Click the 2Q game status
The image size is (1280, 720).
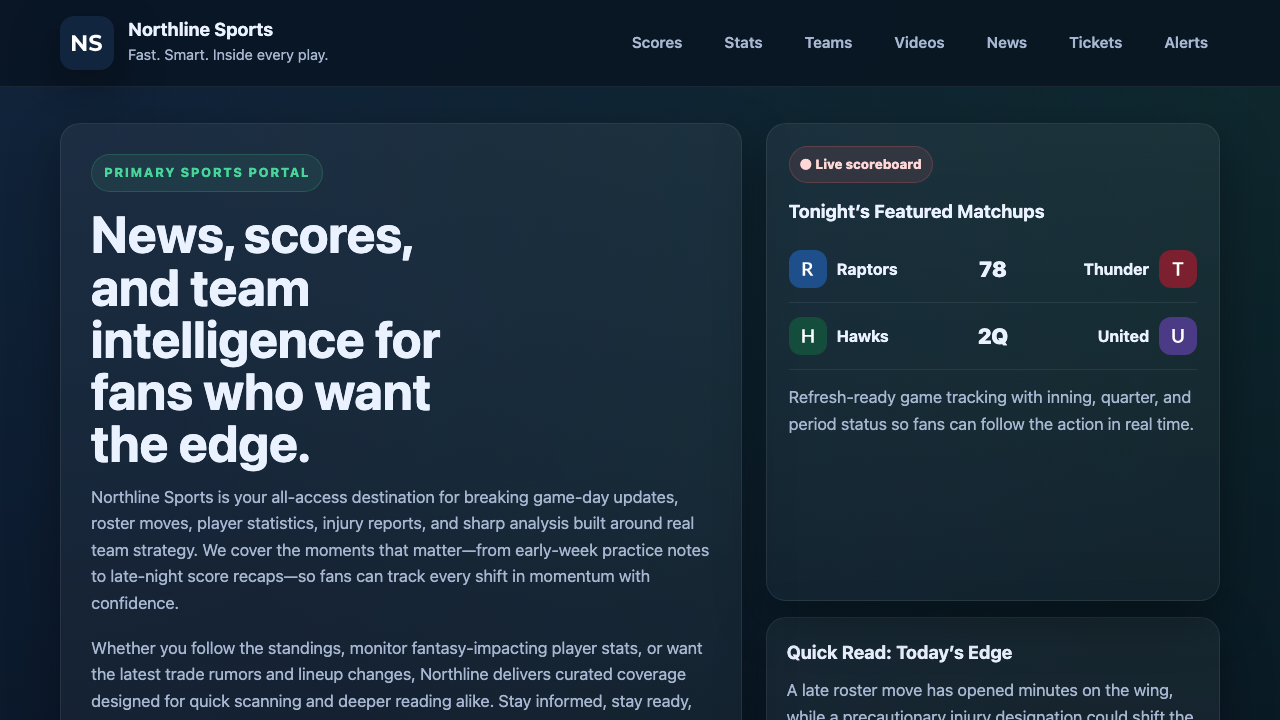click(x=992, y=336)
